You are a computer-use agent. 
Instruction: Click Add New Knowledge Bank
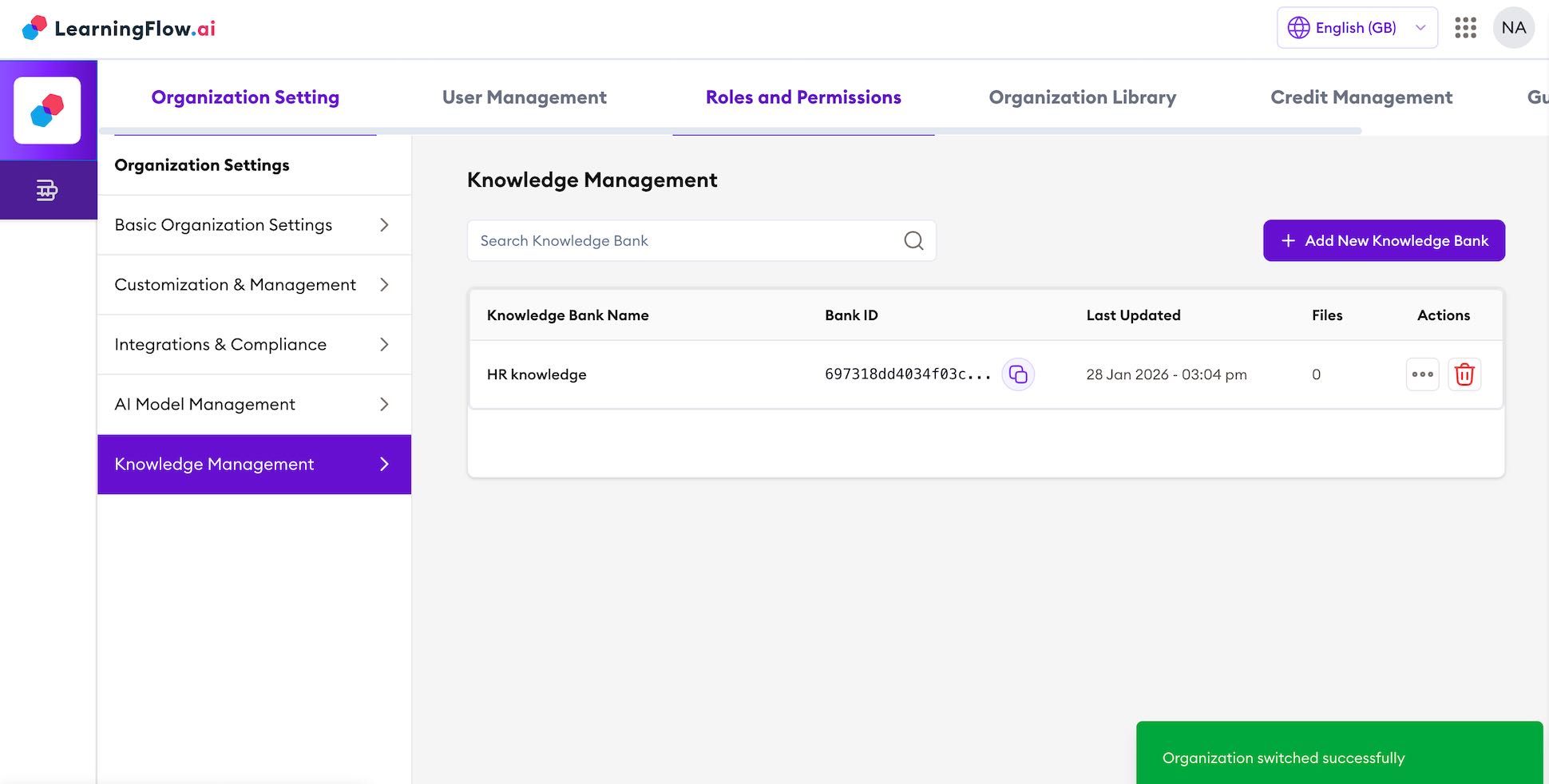1384,240
